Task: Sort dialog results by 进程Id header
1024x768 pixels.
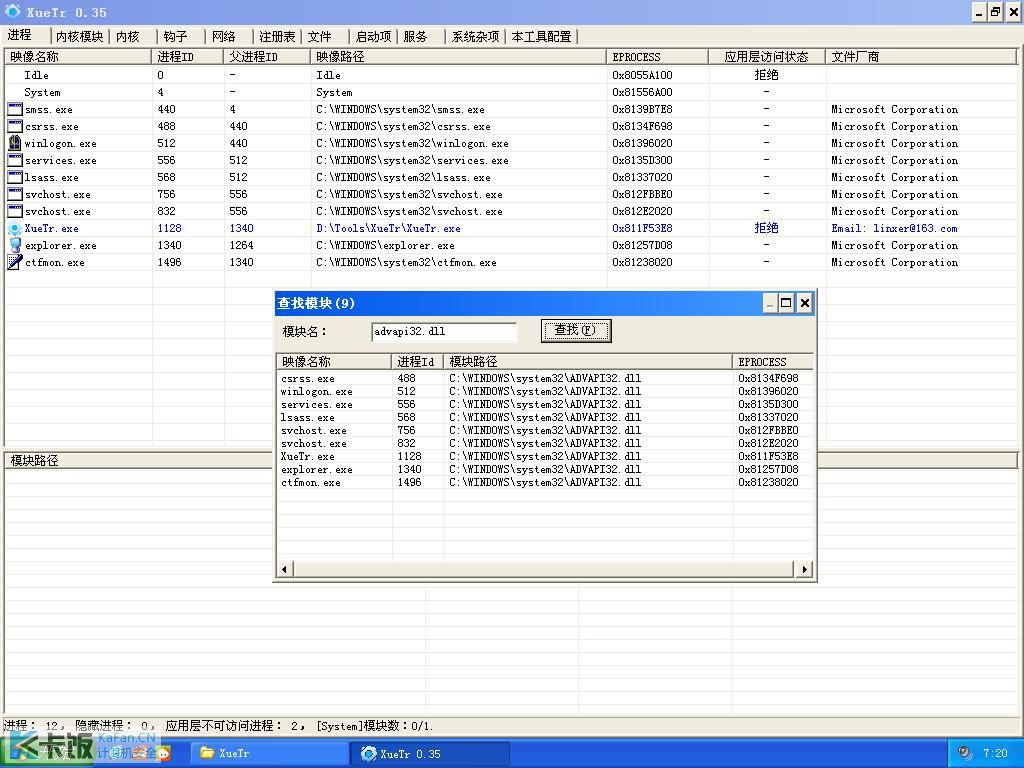Action: (x=417, y=361)
